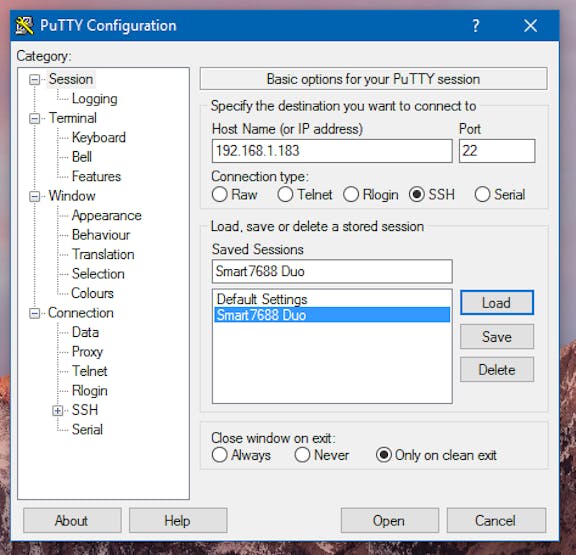
Task: Open the Data settings
Action: tap(85, 332)
